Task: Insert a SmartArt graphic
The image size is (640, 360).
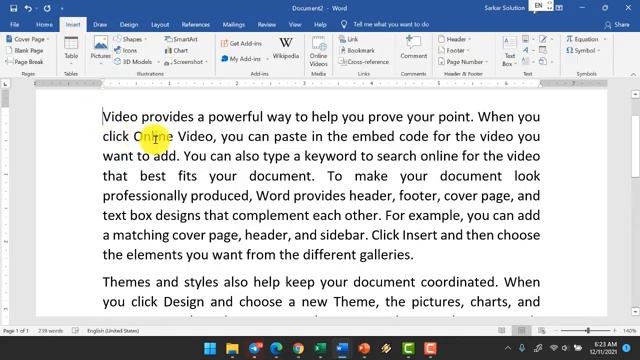Action: tap(181, 39)
